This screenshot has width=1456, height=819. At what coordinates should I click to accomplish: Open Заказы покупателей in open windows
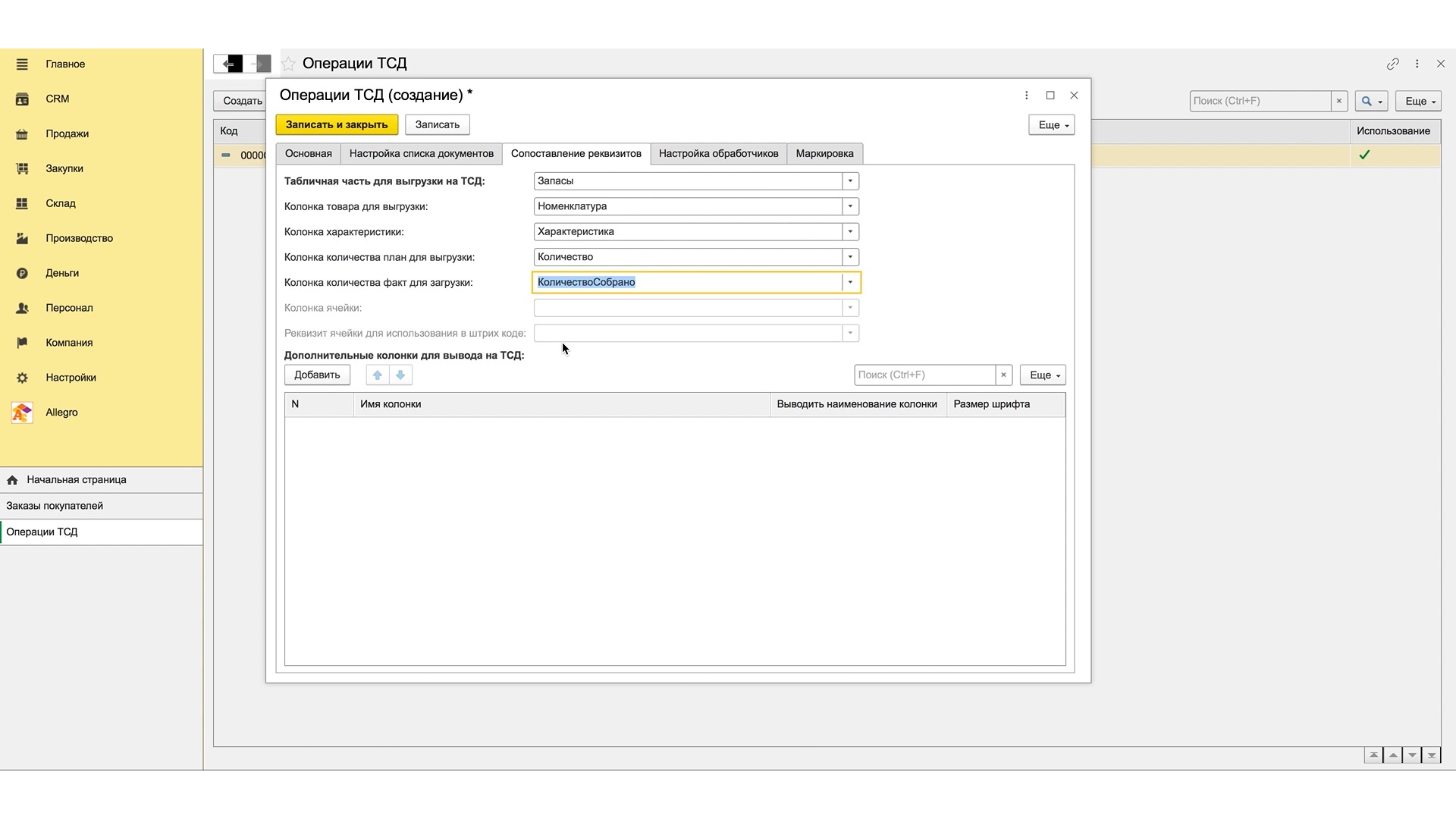tap(101, 506)
